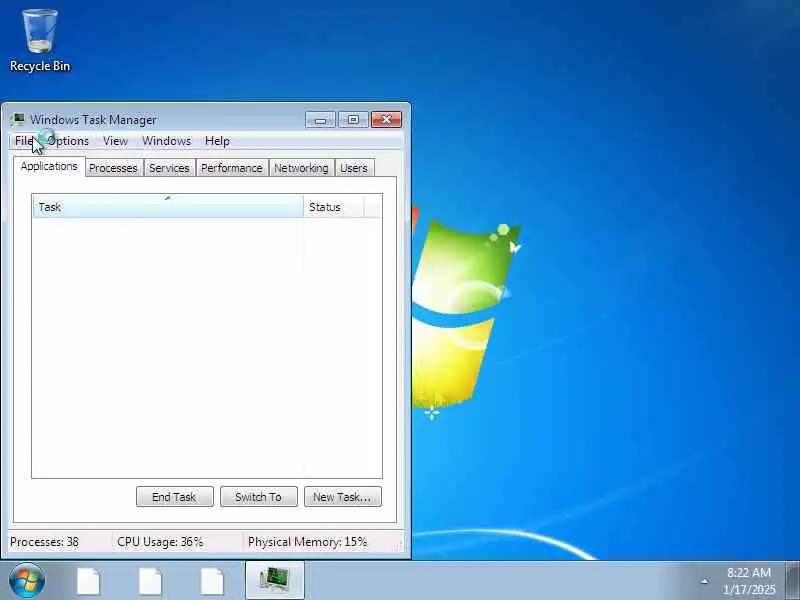Switch to the Networking tab
Viewport: 800px width, 600px height.
301,168
